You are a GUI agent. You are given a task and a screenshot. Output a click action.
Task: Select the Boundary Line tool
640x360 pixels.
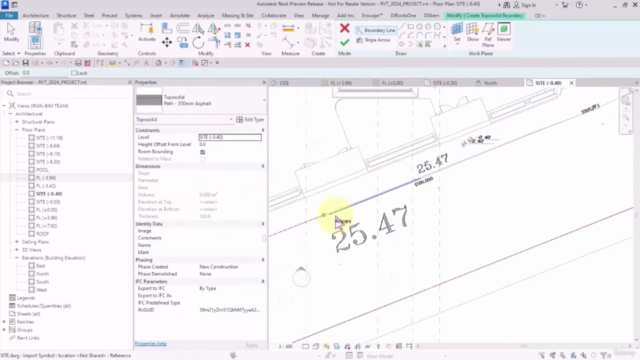coord(376,30)
